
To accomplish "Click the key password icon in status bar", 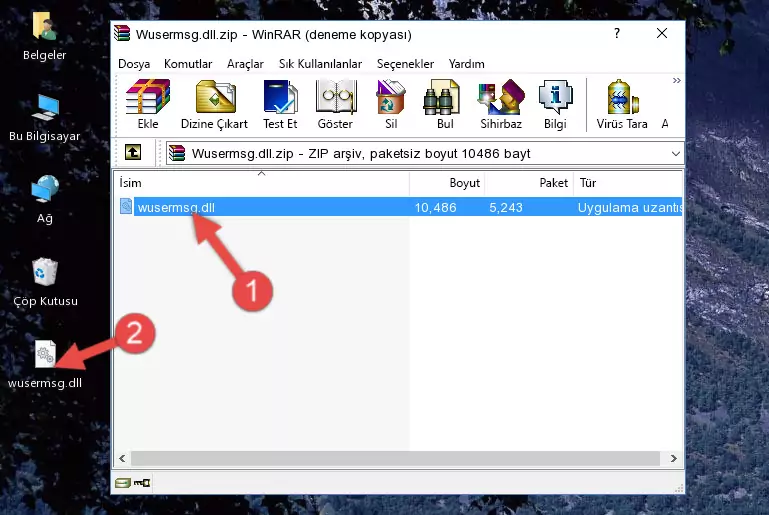I will point(142,483).
